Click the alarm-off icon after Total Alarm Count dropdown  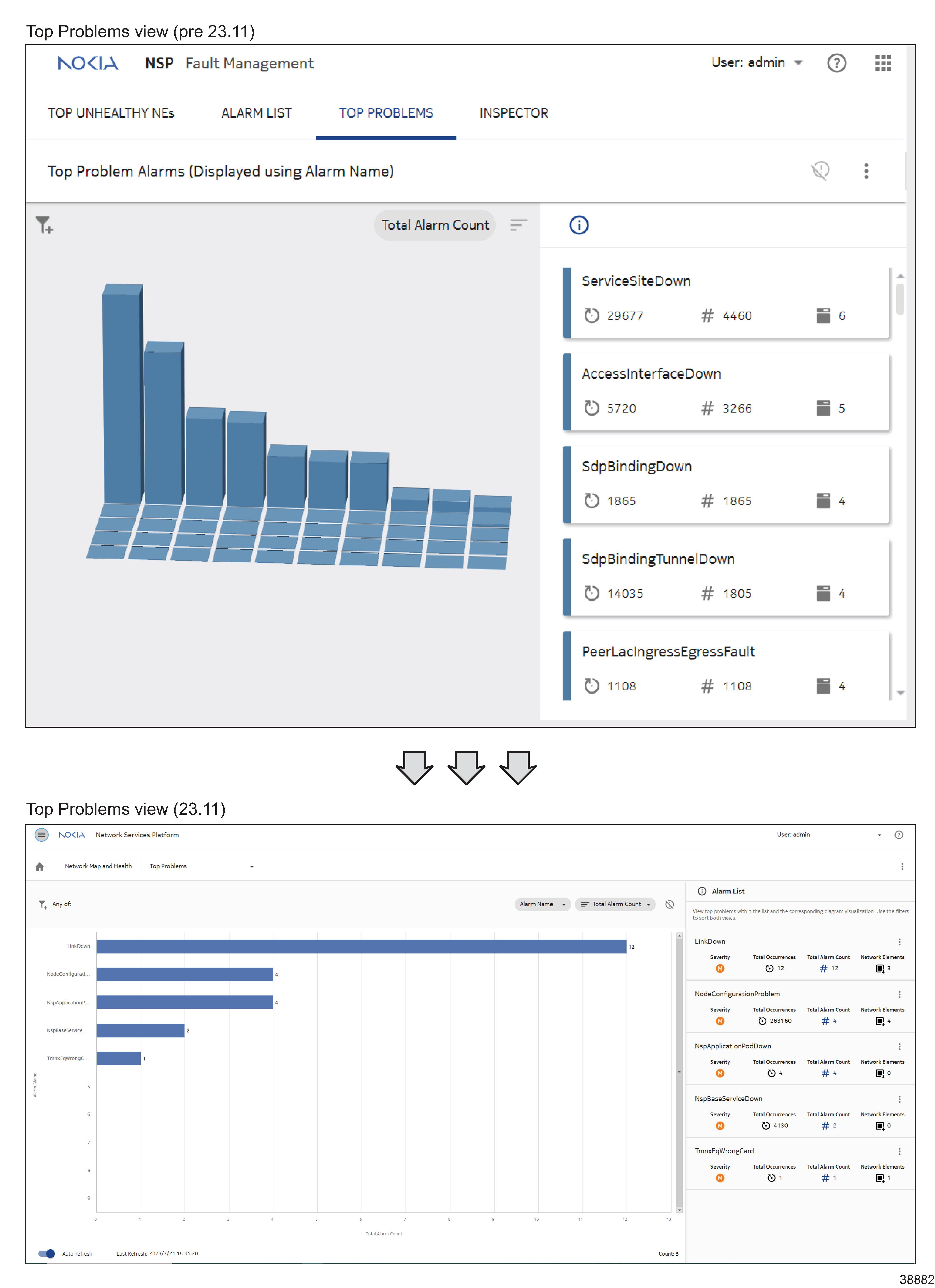(670, 904)
